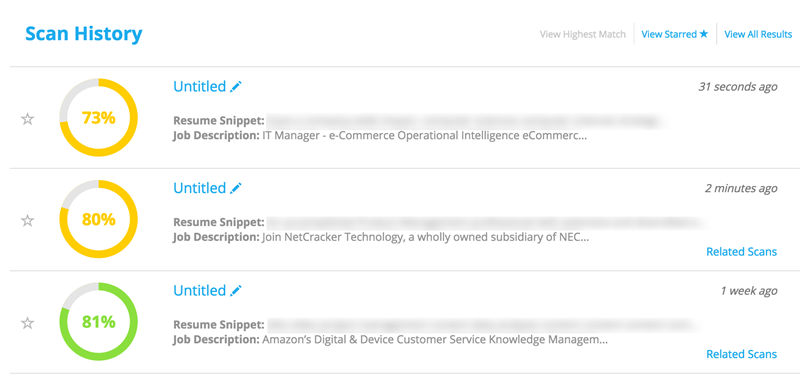The width and height of the screenshot is (810, 383).
Task: Click the Scan History heading
Action: click(84, 34)
